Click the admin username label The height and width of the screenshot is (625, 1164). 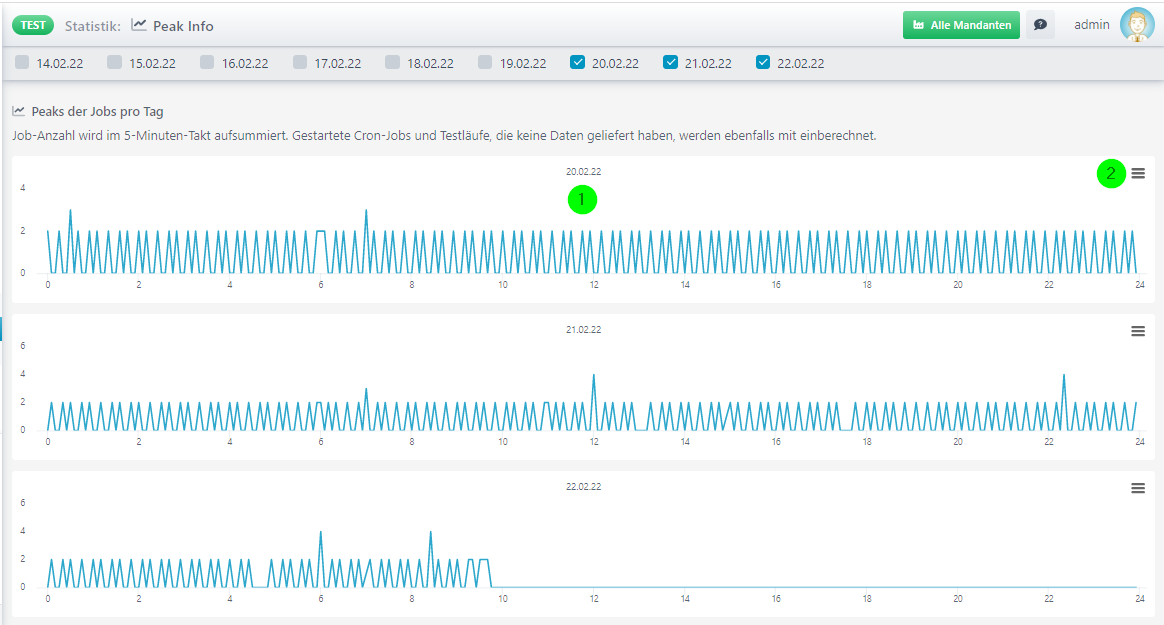[1091, 24]
